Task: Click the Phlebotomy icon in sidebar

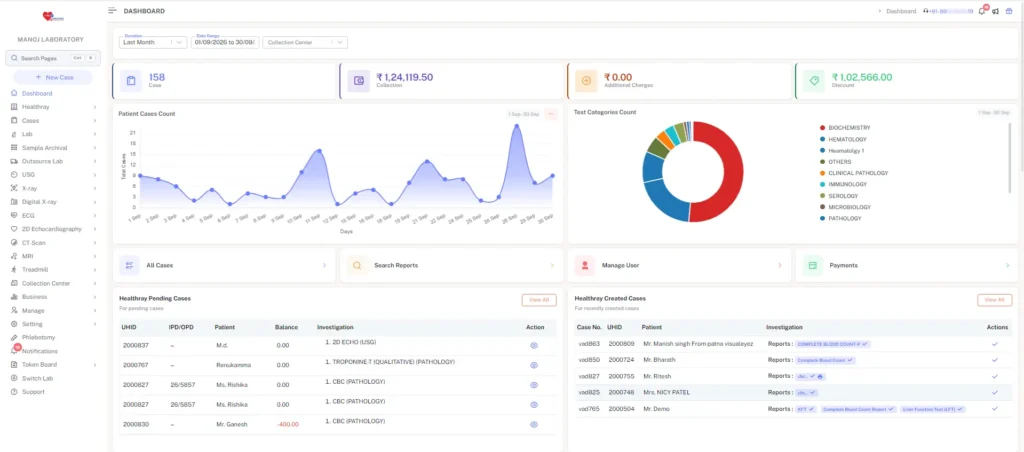Action: (x=14, y=337)
